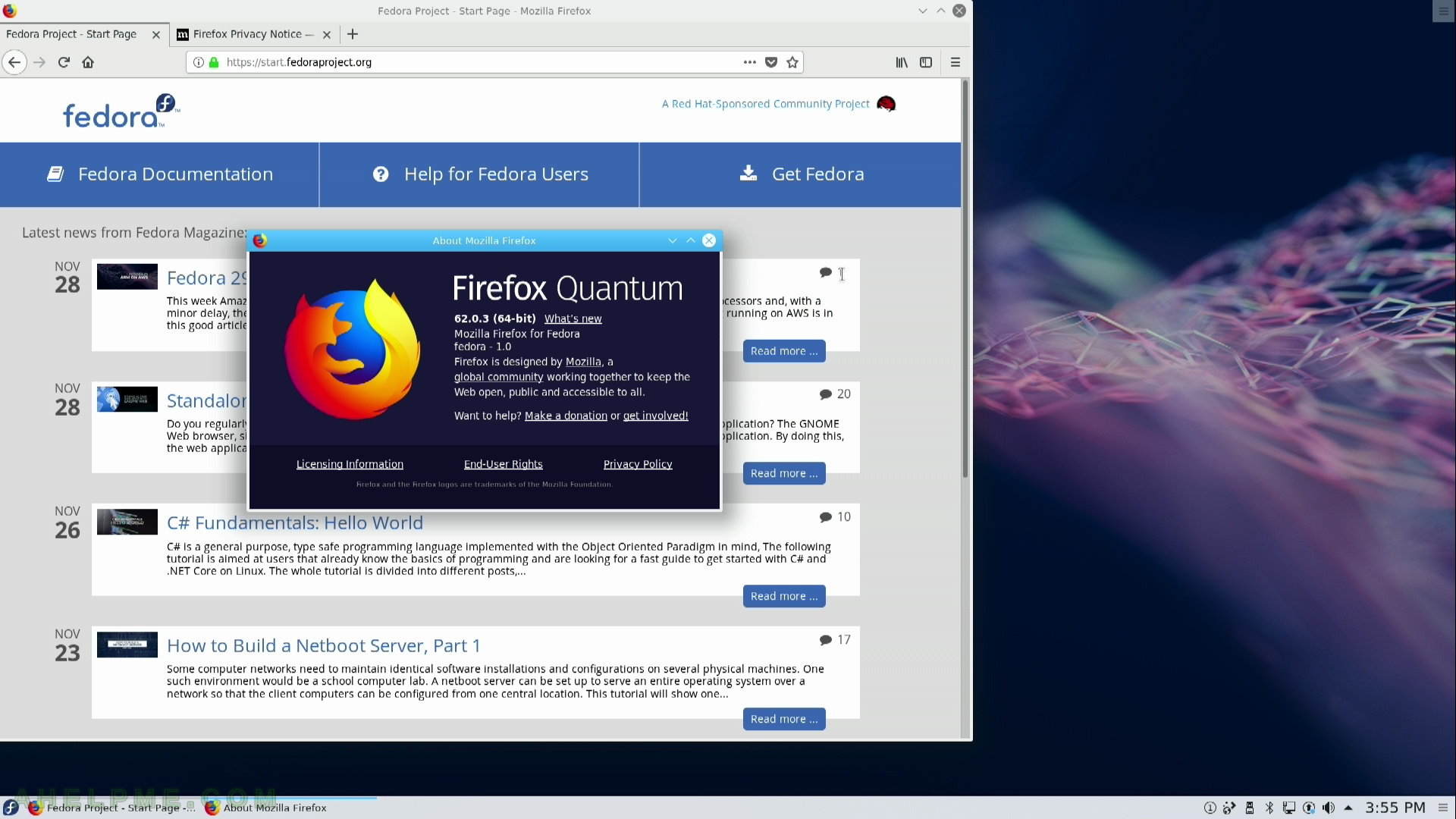Click the page vertical scrollbar
The image size is (1456, 819).
pyautogui.click(x=965, y=281)
